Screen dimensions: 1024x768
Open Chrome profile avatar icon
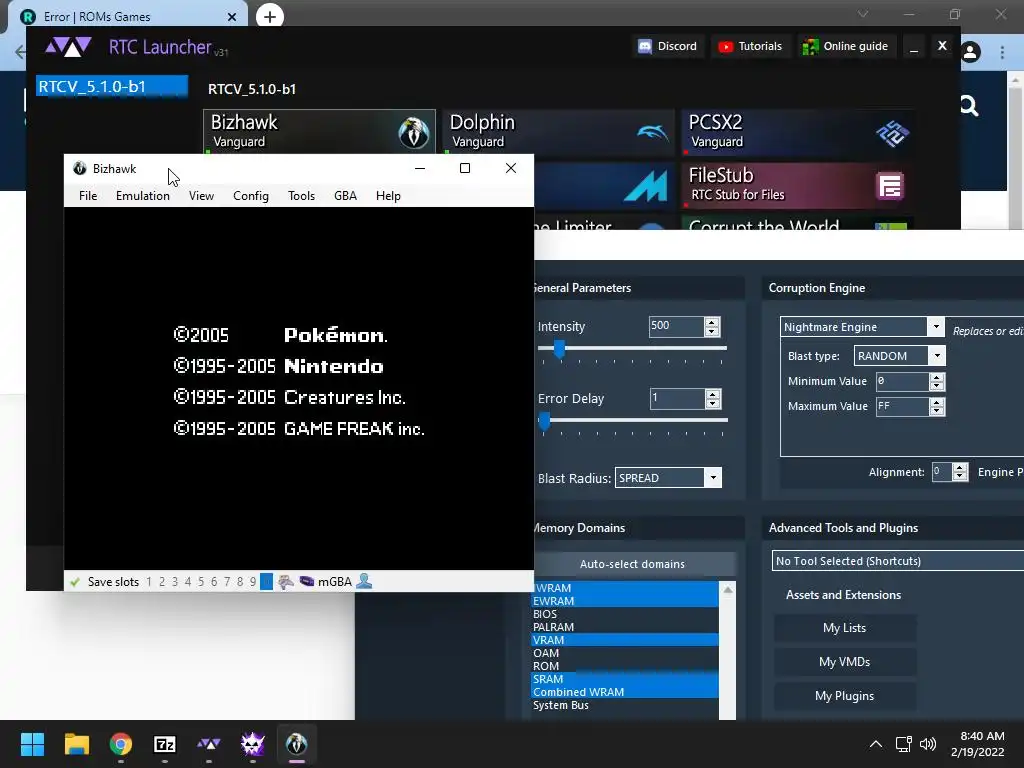click(970, 52)
